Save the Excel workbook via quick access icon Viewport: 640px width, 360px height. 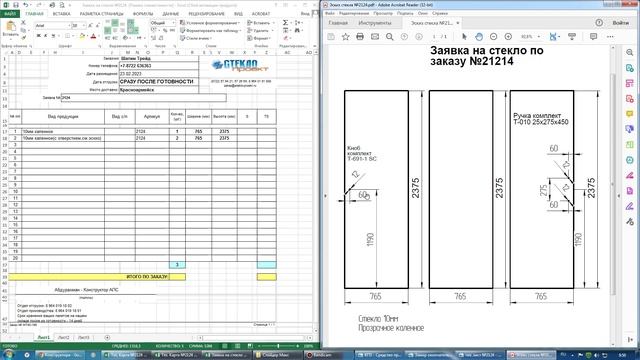(16, 5)
